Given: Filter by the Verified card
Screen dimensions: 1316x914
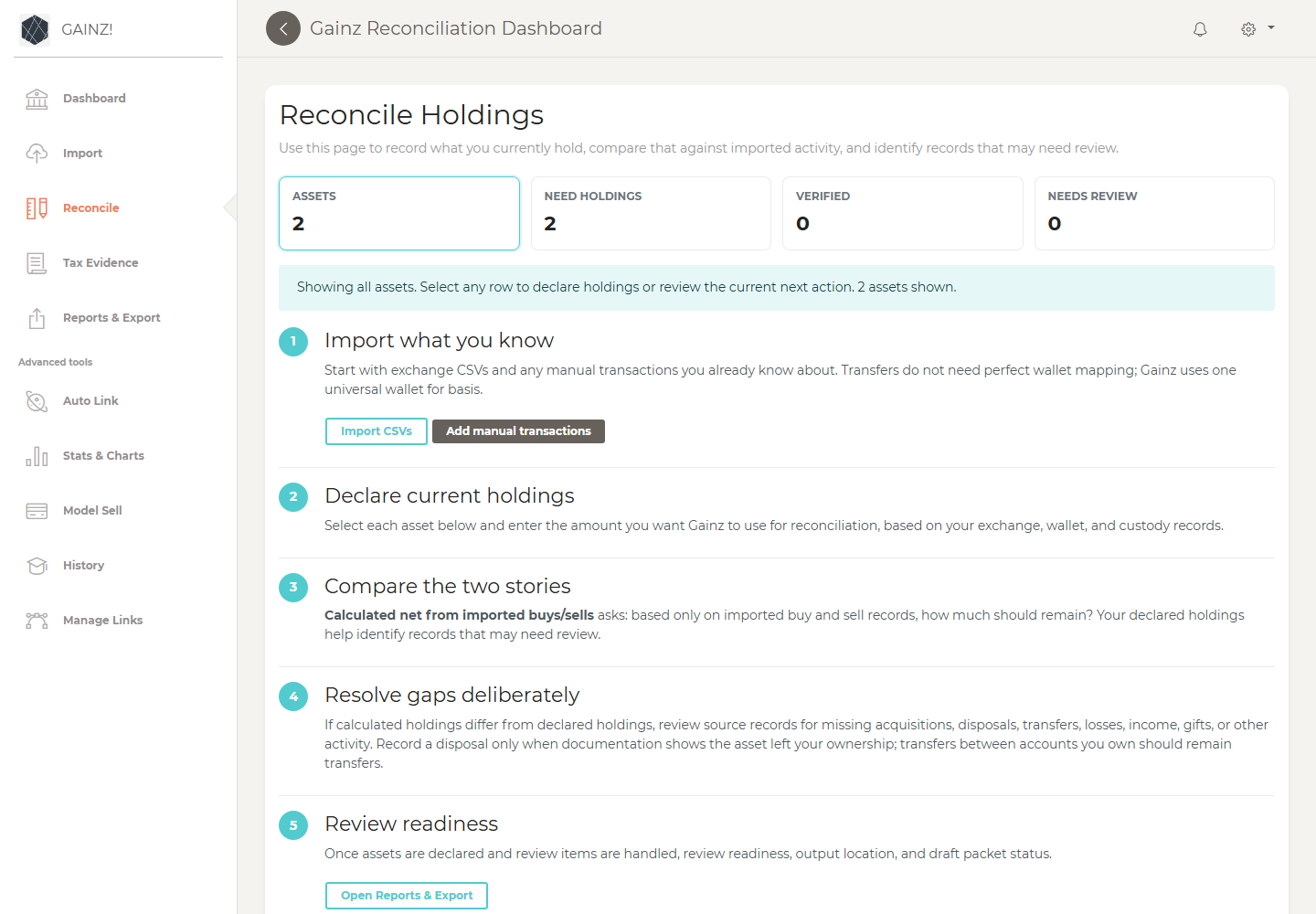Looking at the screenshot, I should pyautogui.click(x=903, y=213).
